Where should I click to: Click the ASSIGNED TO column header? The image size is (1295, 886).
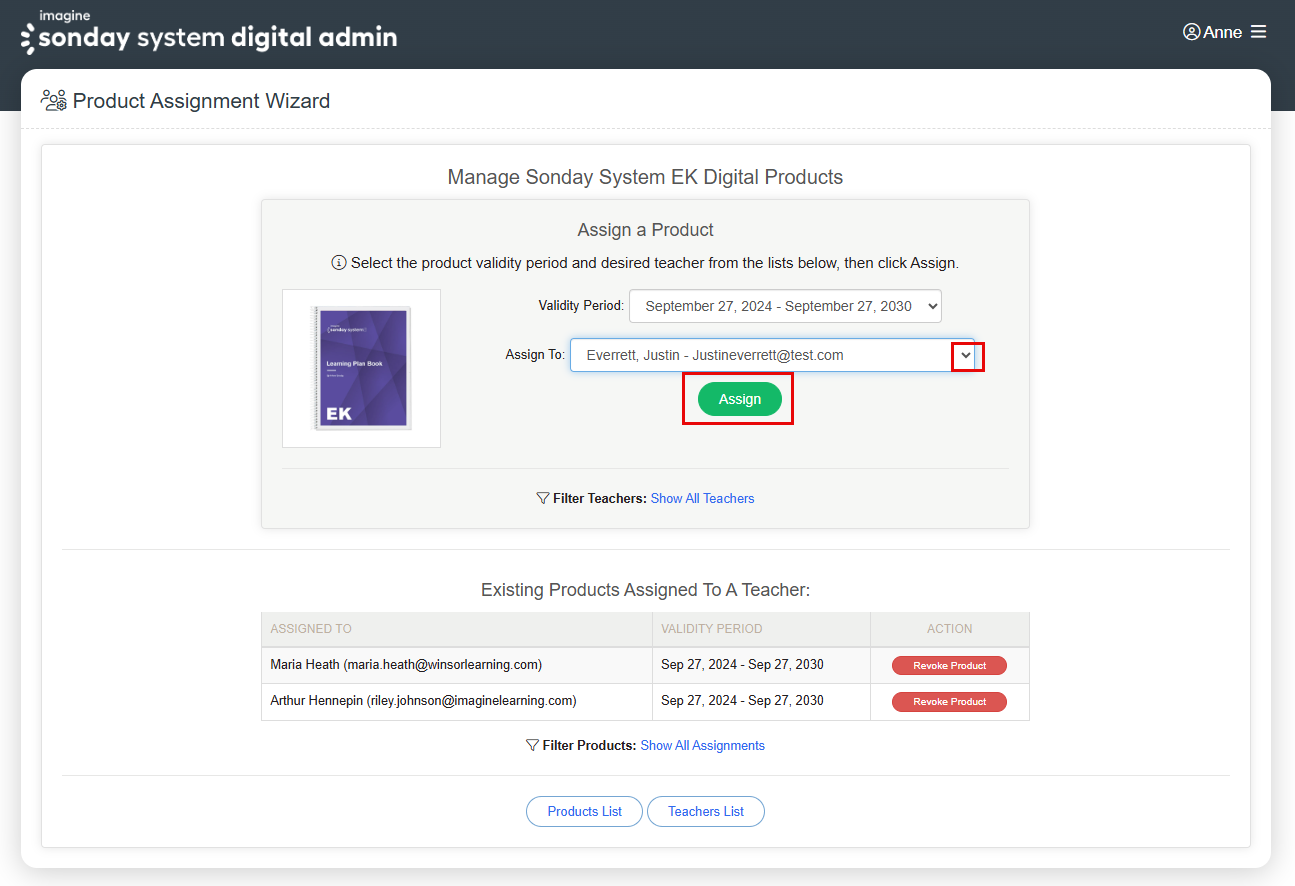point(310,629)
